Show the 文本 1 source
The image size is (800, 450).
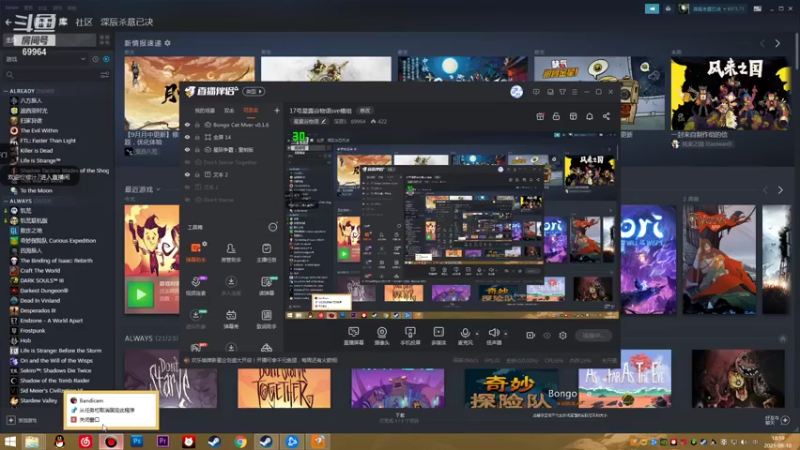pos(187,187)
